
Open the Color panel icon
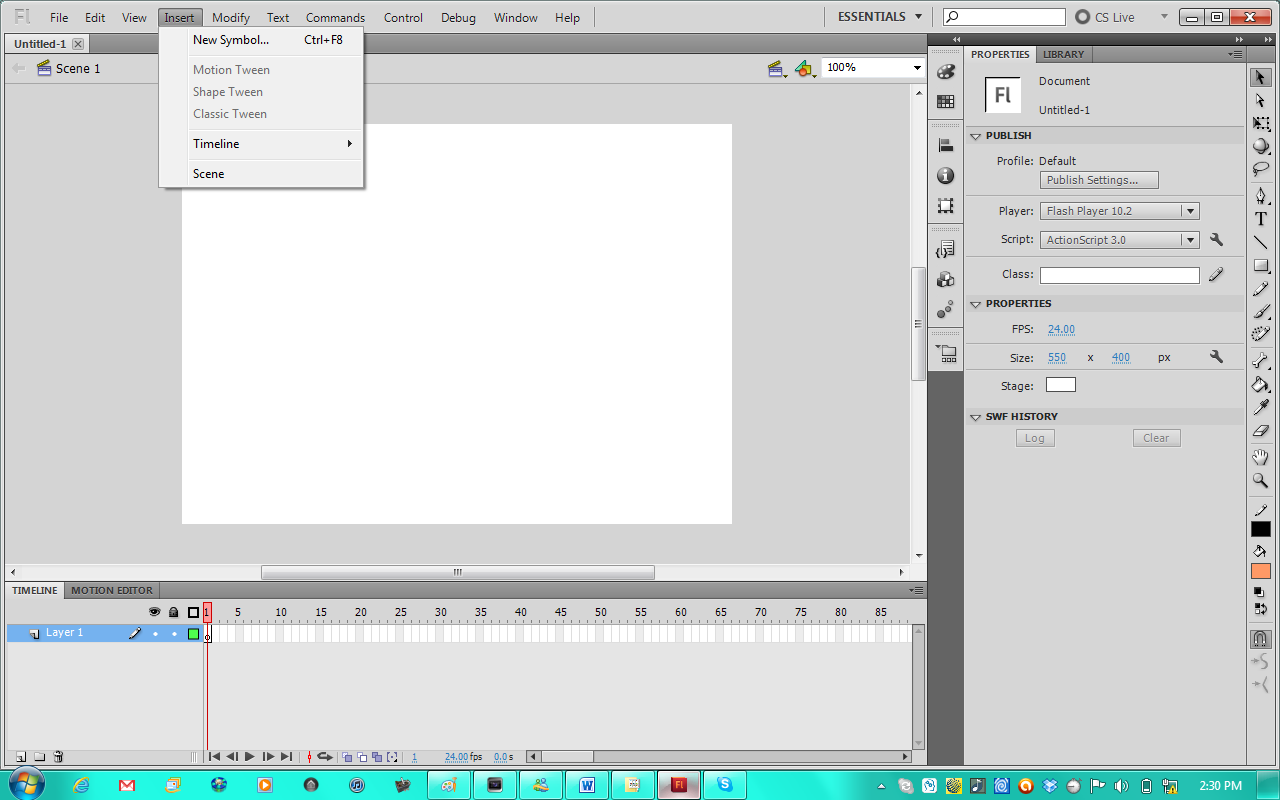pos(945,72)
